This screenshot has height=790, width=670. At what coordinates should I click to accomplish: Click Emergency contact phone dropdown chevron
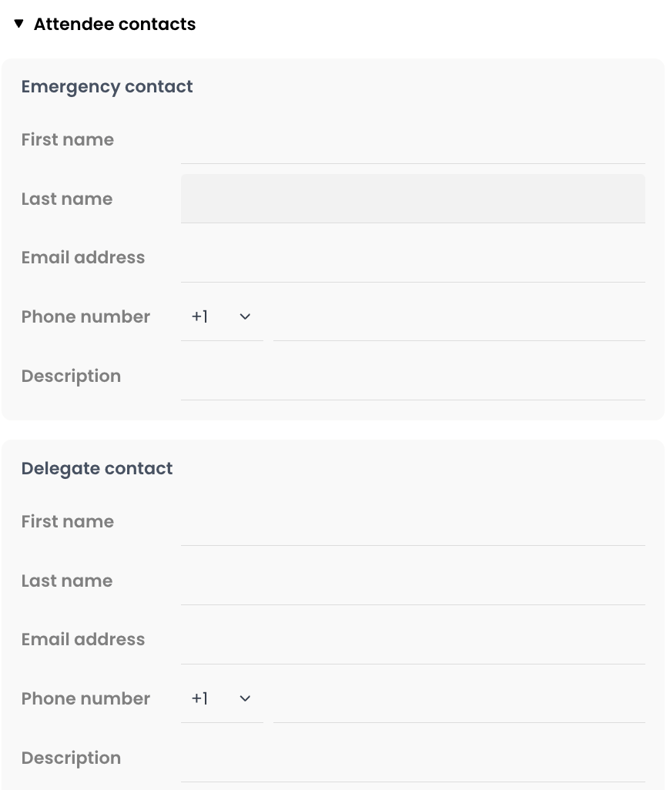tap(245, 317)
